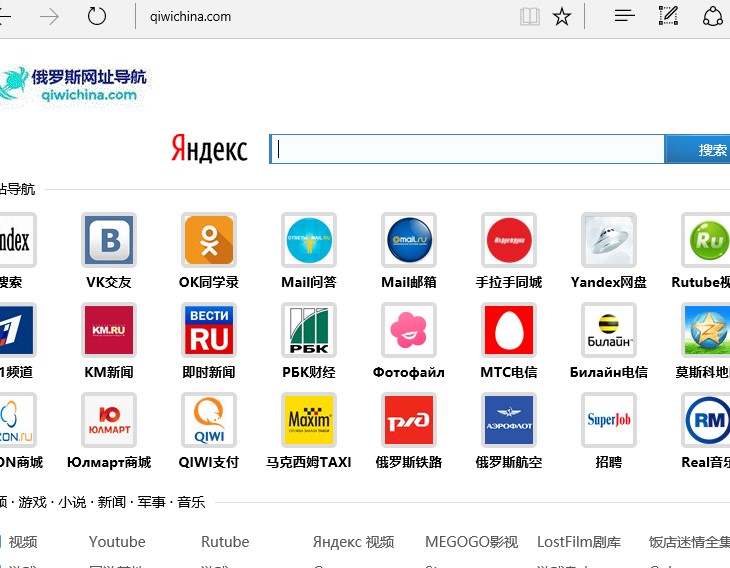Click the browser Forward arrow
730x568 pixels.
pyautogui.click(x=49, y=17)
